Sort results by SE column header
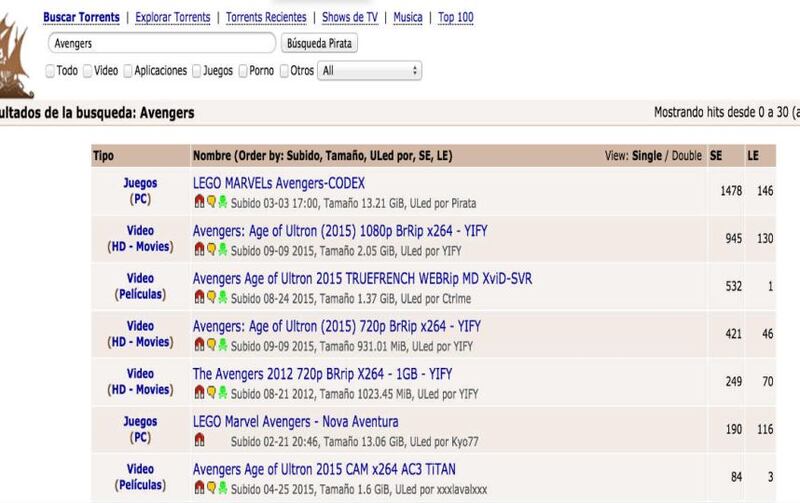Screen dimensions: 800x503 pyautogui.click(x=716, y=156)
